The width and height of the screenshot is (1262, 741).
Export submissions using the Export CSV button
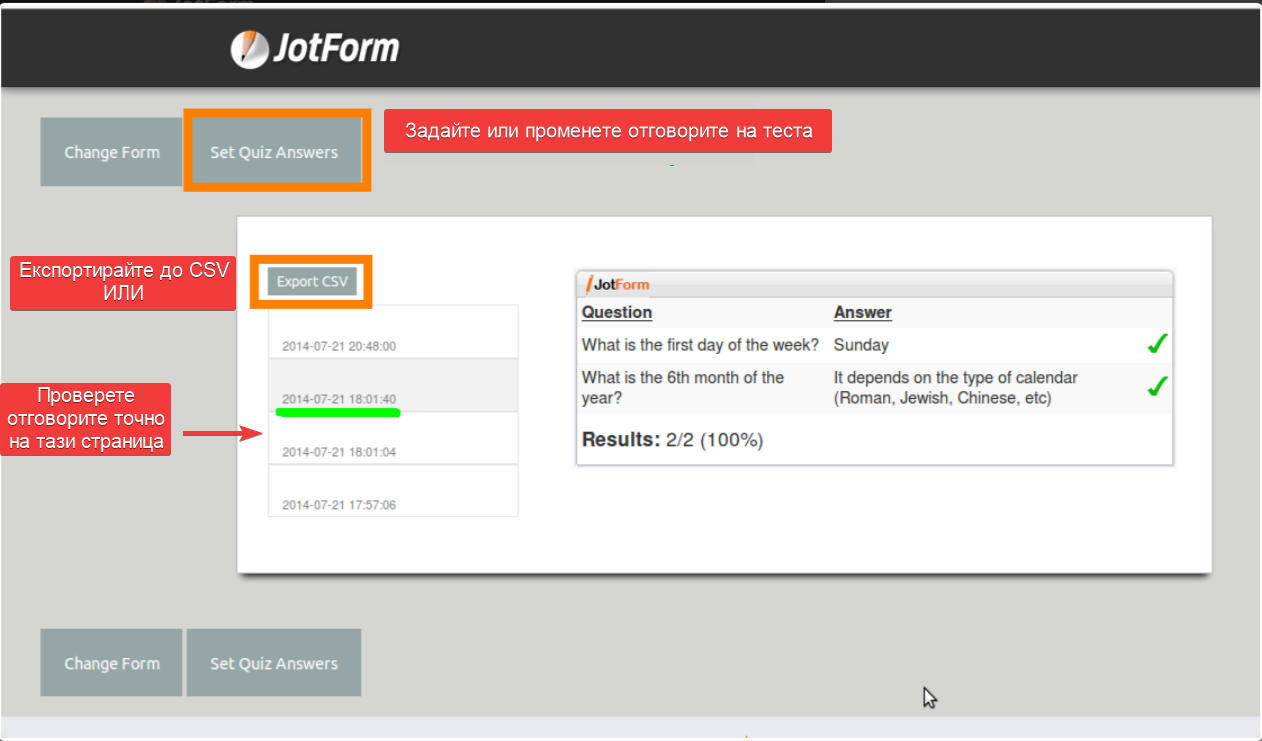312,282
